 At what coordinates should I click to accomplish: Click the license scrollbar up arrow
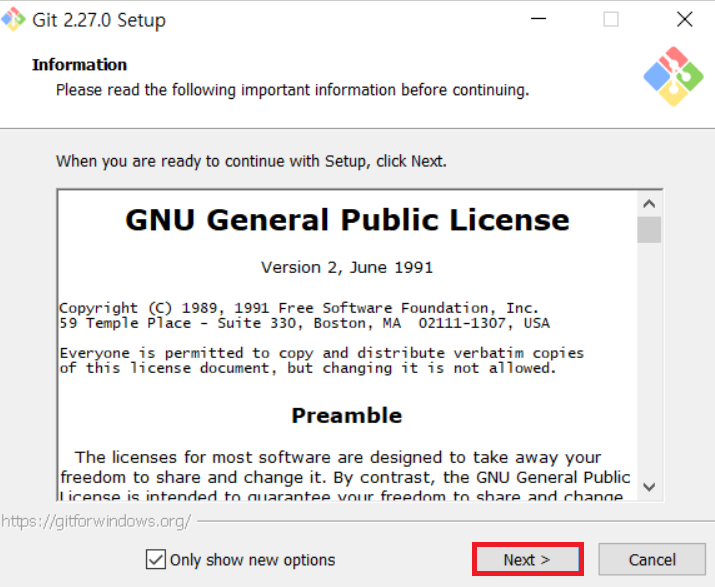649,203
